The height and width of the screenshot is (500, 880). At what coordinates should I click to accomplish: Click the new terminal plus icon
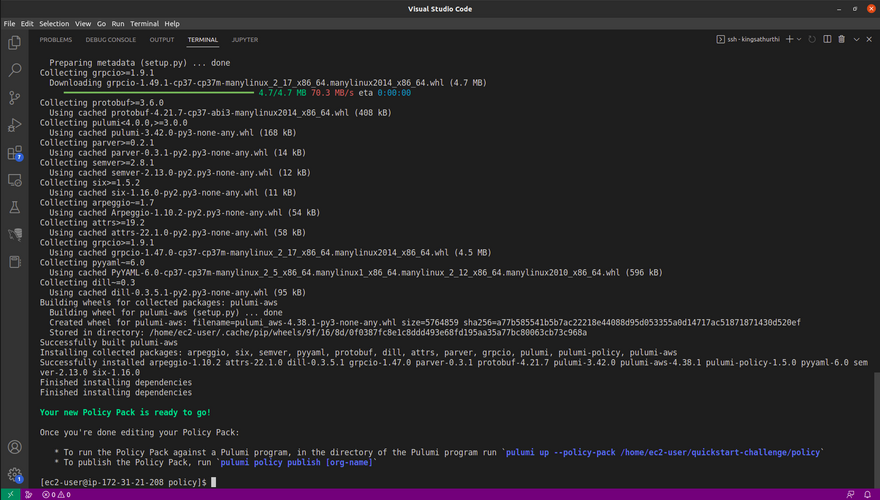tap(789, 39)
